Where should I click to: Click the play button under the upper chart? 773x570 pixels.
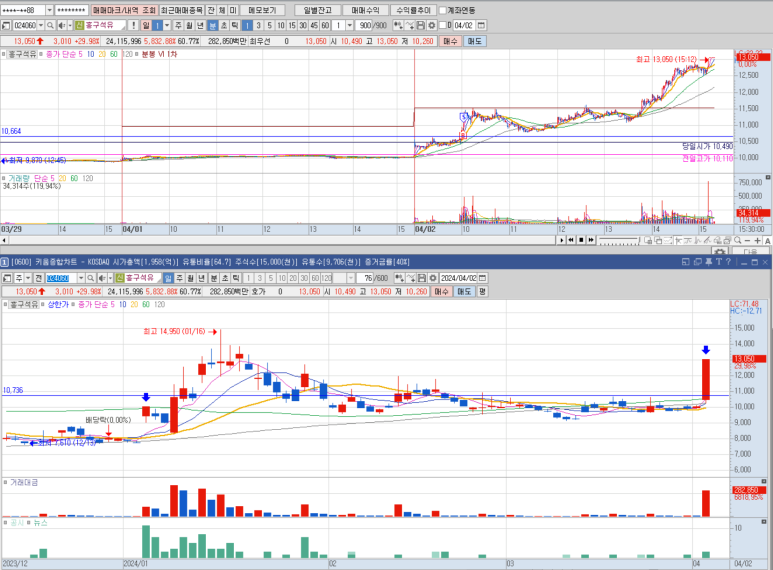562,240
